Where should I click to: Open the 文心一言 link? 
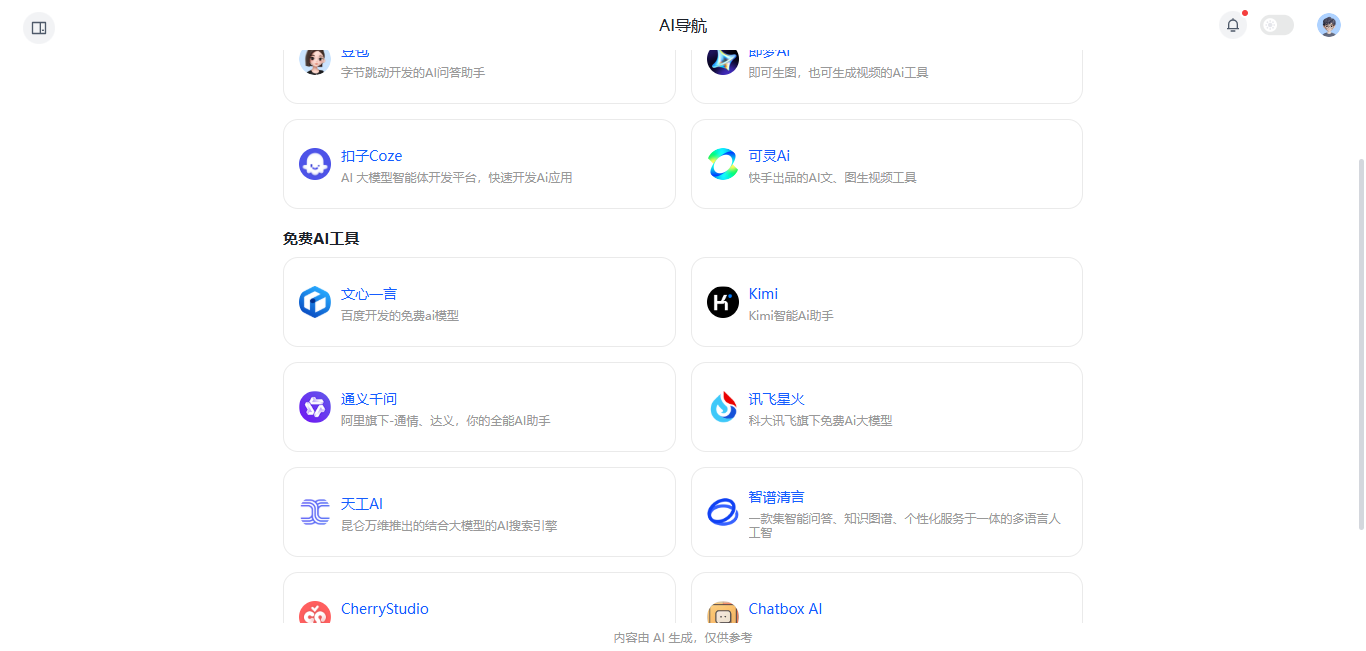click(x=369, y=294)
